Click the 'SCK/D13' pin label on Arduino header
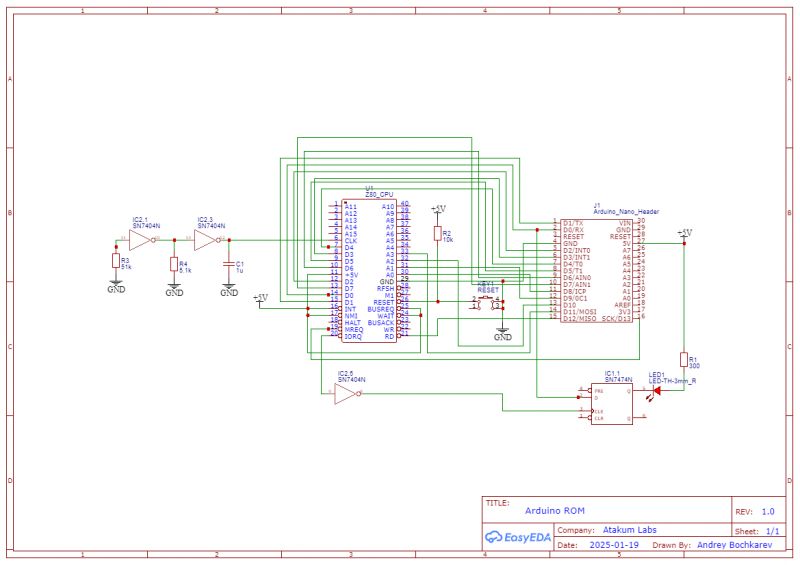800x565 pixels. coord(616,318)
